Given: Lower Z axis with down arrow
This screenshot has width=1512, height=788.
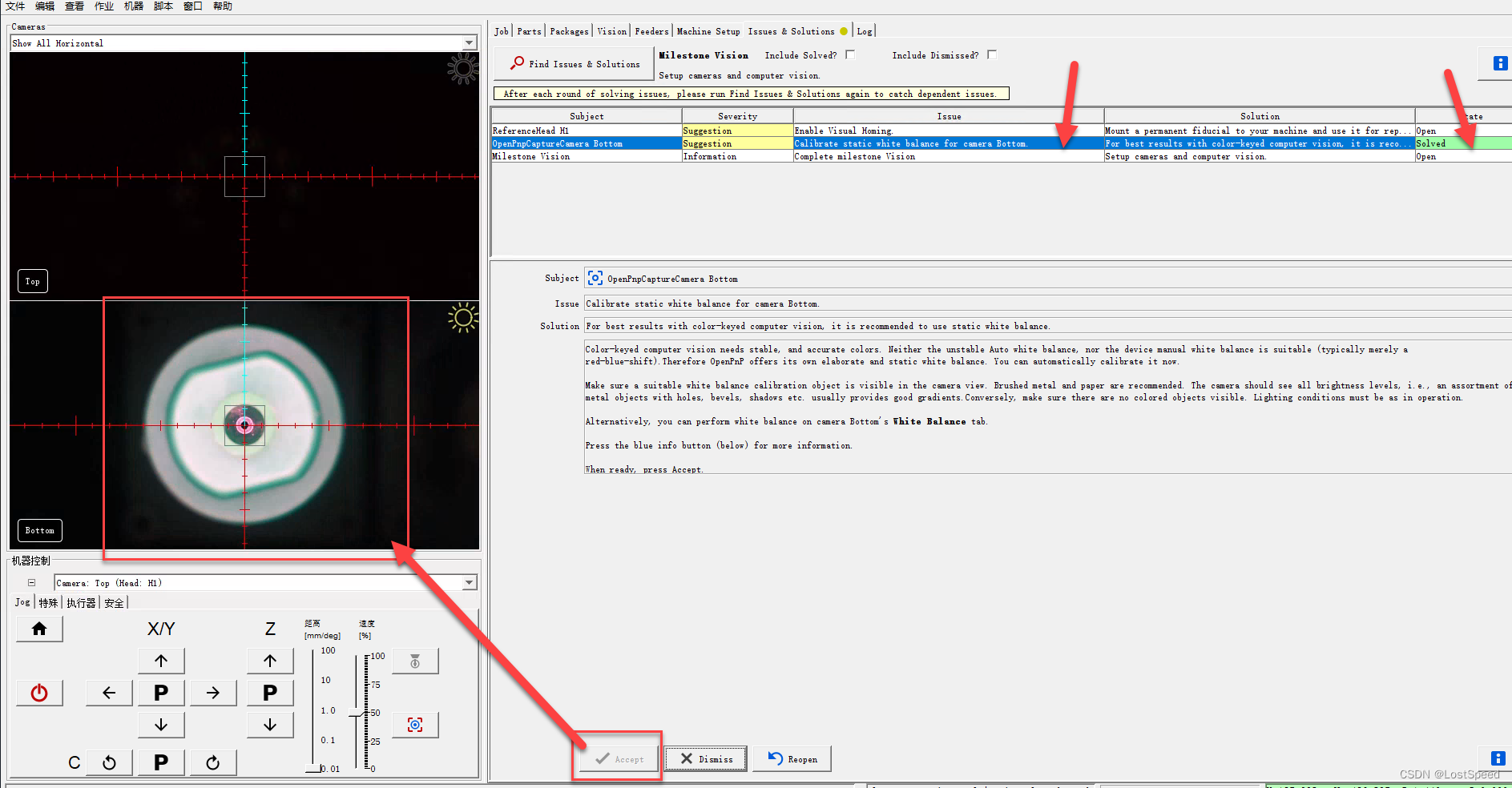Looking at the screenshot, I should point(270,725).
